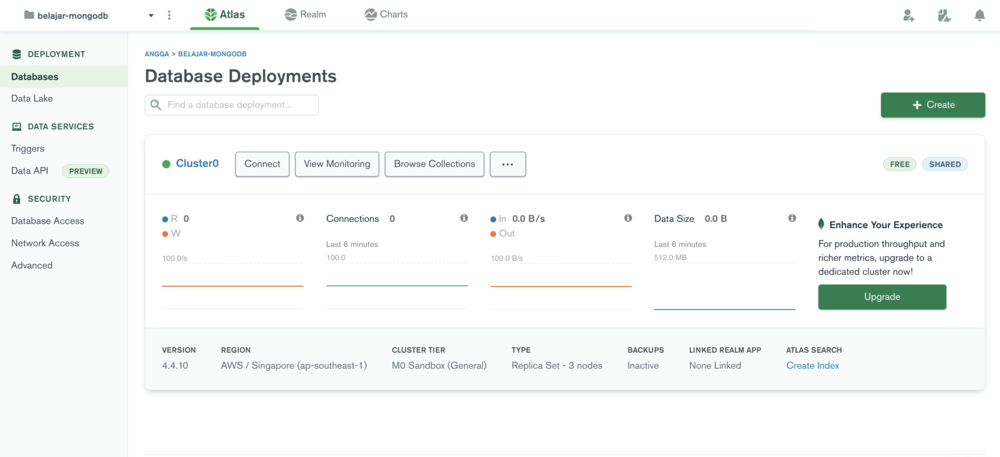Screen dimensions: 1000x457
Task: Click the Security section lock icon
Action: coord(17,199)
